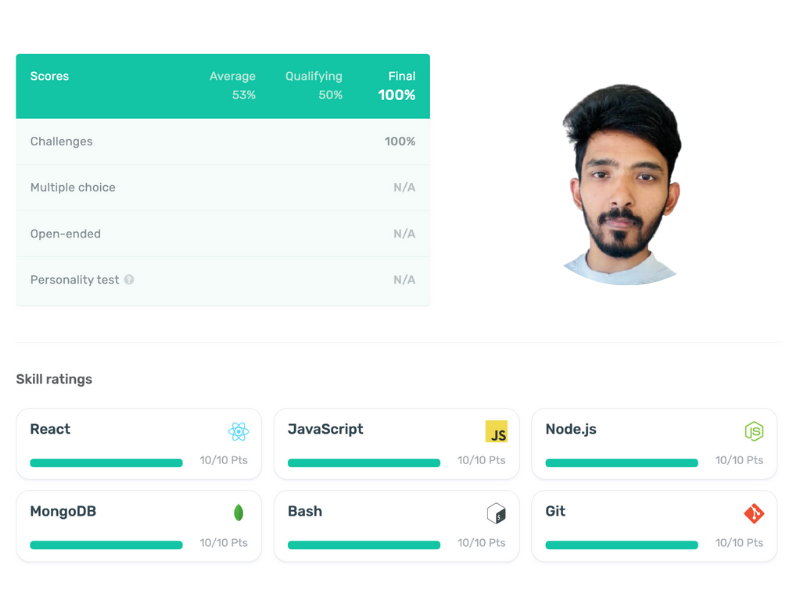
Task: Click JavaScript's 10/10 Pts score
Action: 481,460
